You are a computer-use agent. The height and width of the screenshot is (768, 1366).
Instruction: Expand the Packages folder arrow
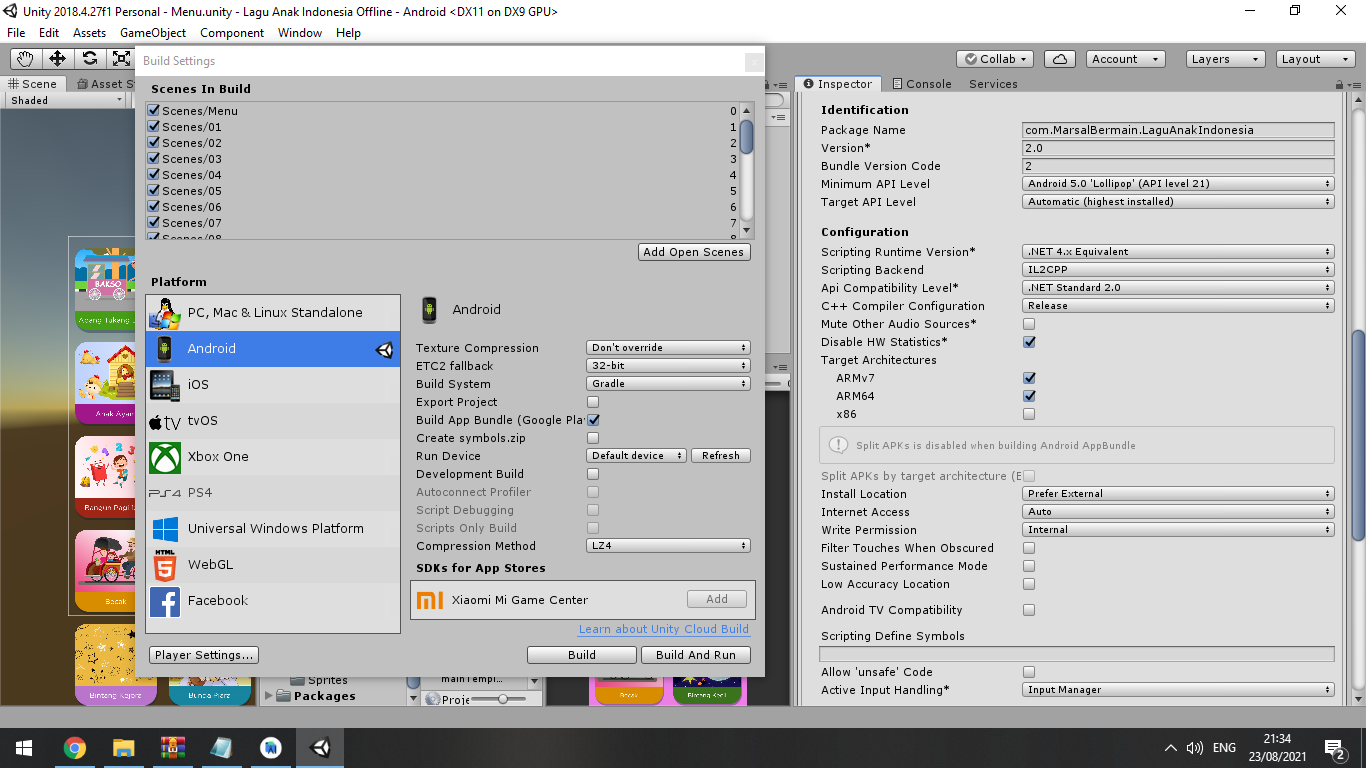tap(268, 696)
